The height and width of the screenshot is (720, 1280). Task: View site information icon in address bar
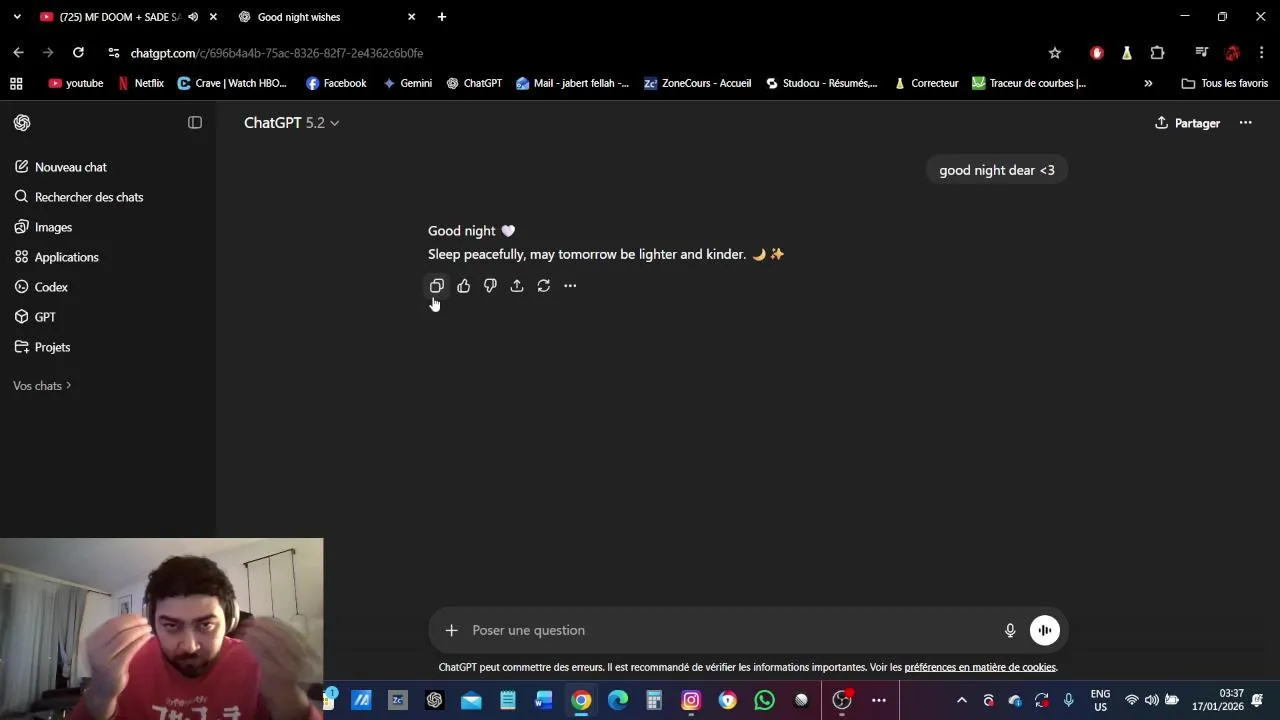pyautogui.click(x=114, y=53)
